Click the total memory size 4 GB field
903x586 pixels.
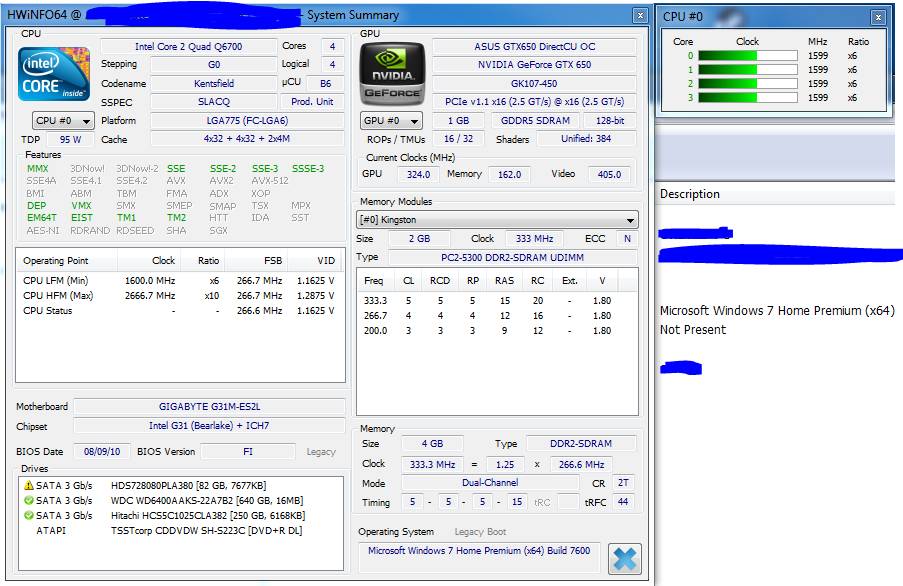click(432, 444)
